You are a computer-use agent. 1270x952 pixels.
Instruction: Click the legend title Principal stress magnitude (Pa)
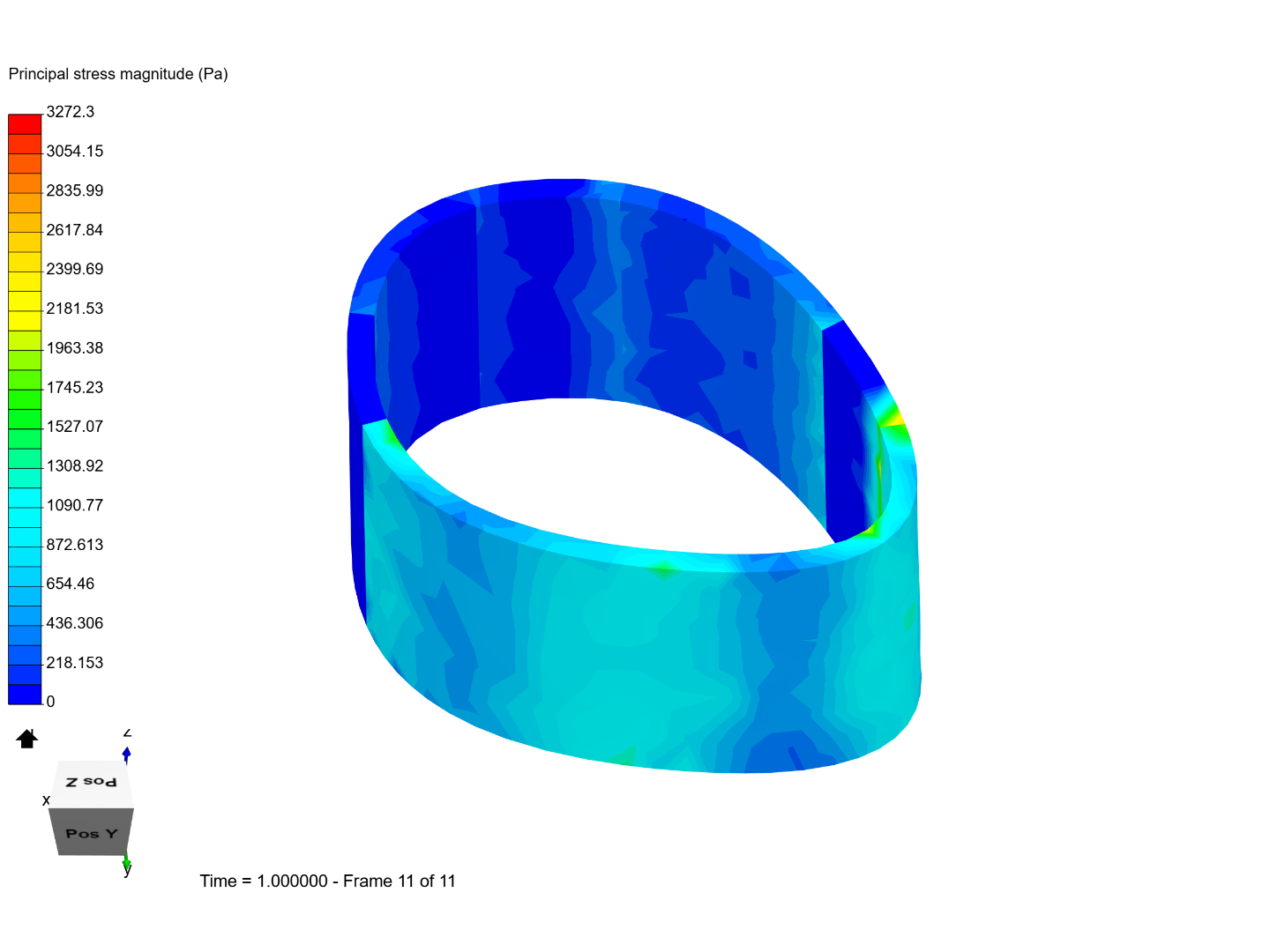118,74
